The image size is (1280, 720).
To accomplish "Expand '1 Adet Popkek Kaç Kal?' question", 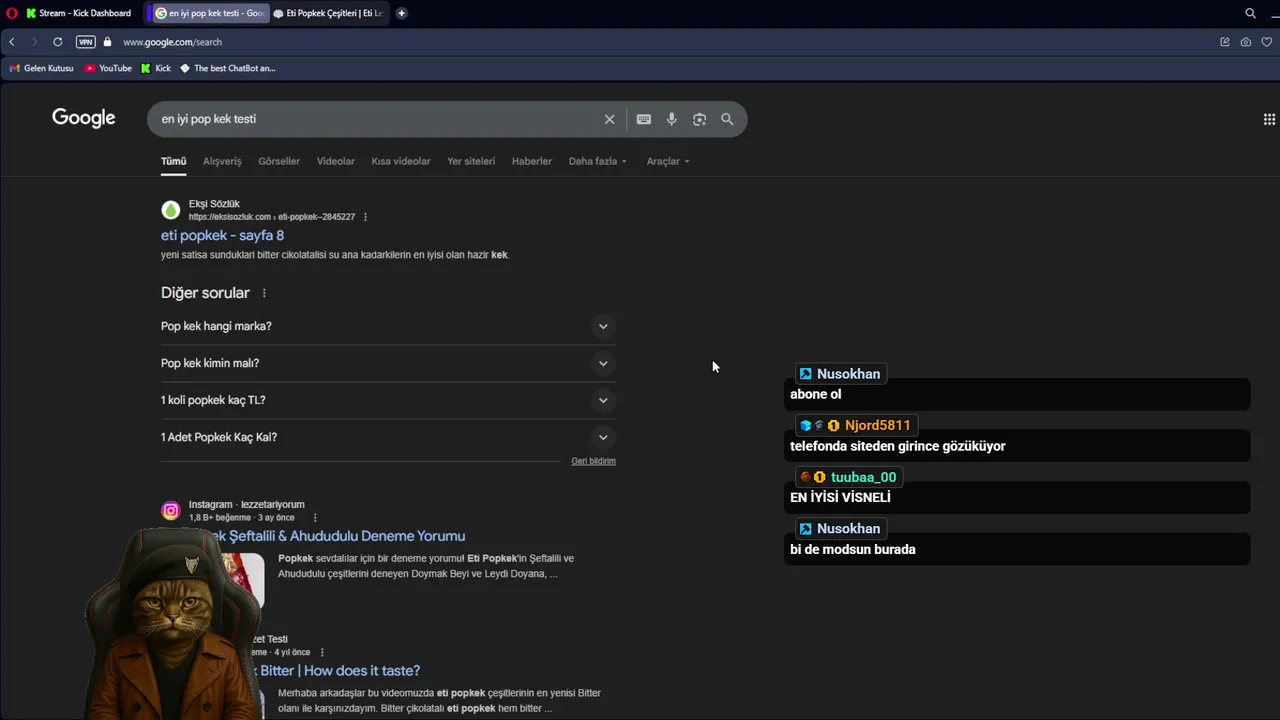I will [388, 437].
